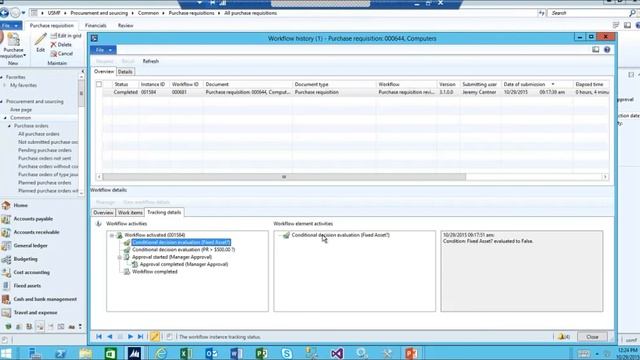Go to first record in status bar

(x=99, y=337)
